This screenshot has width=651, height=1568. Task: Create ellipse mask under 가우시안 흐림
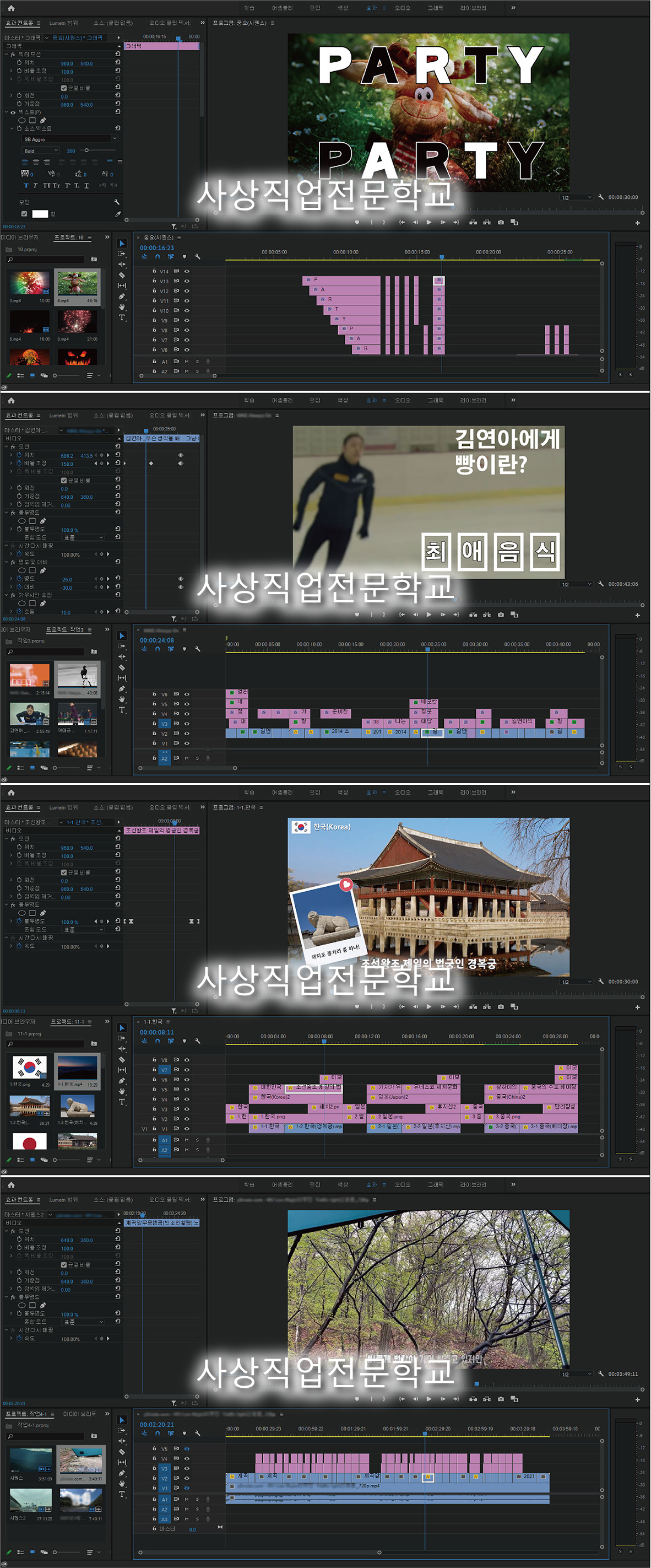22,604
